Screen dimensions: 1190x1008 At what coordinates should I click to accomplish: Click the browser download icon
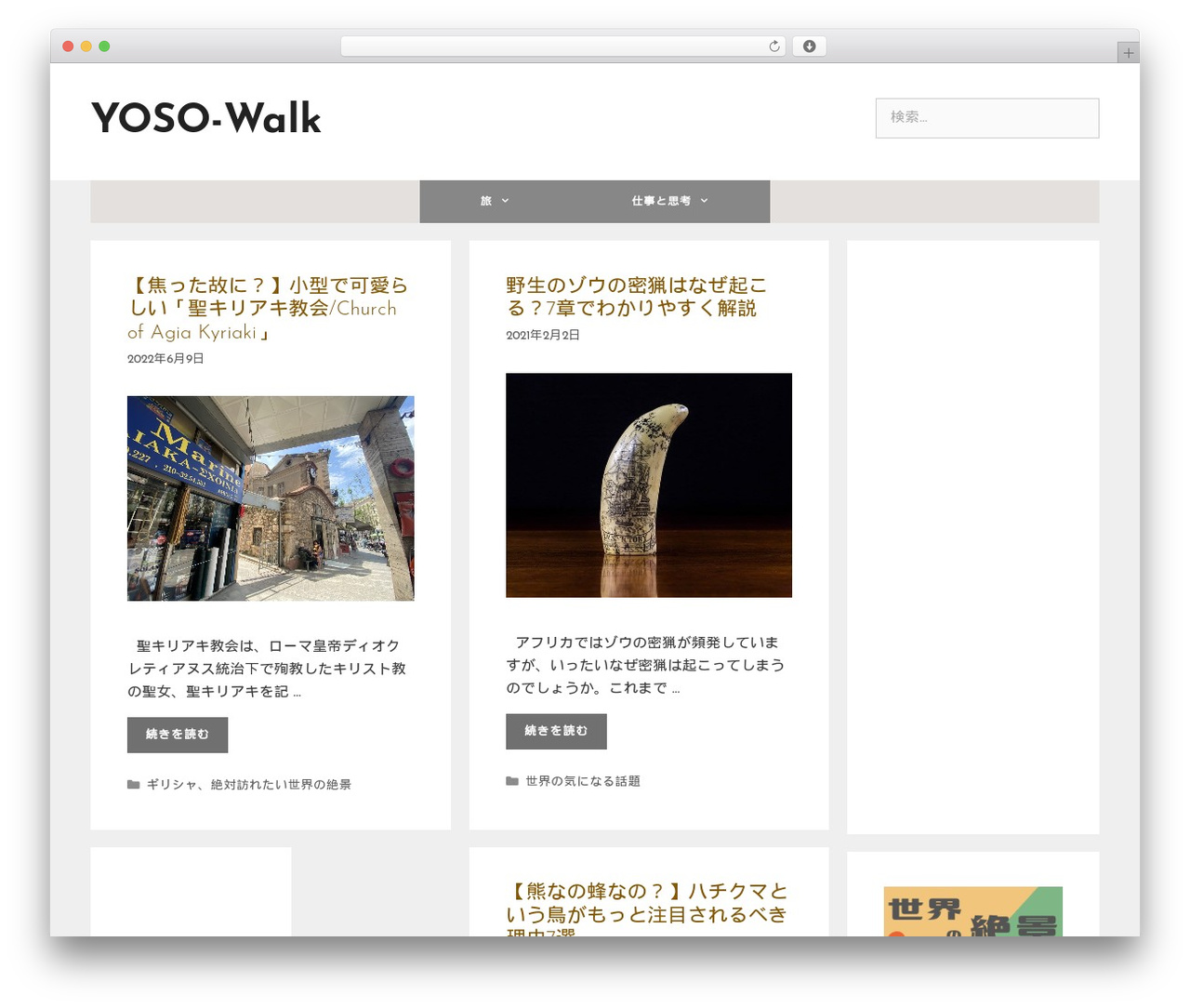tap(809, 46)
